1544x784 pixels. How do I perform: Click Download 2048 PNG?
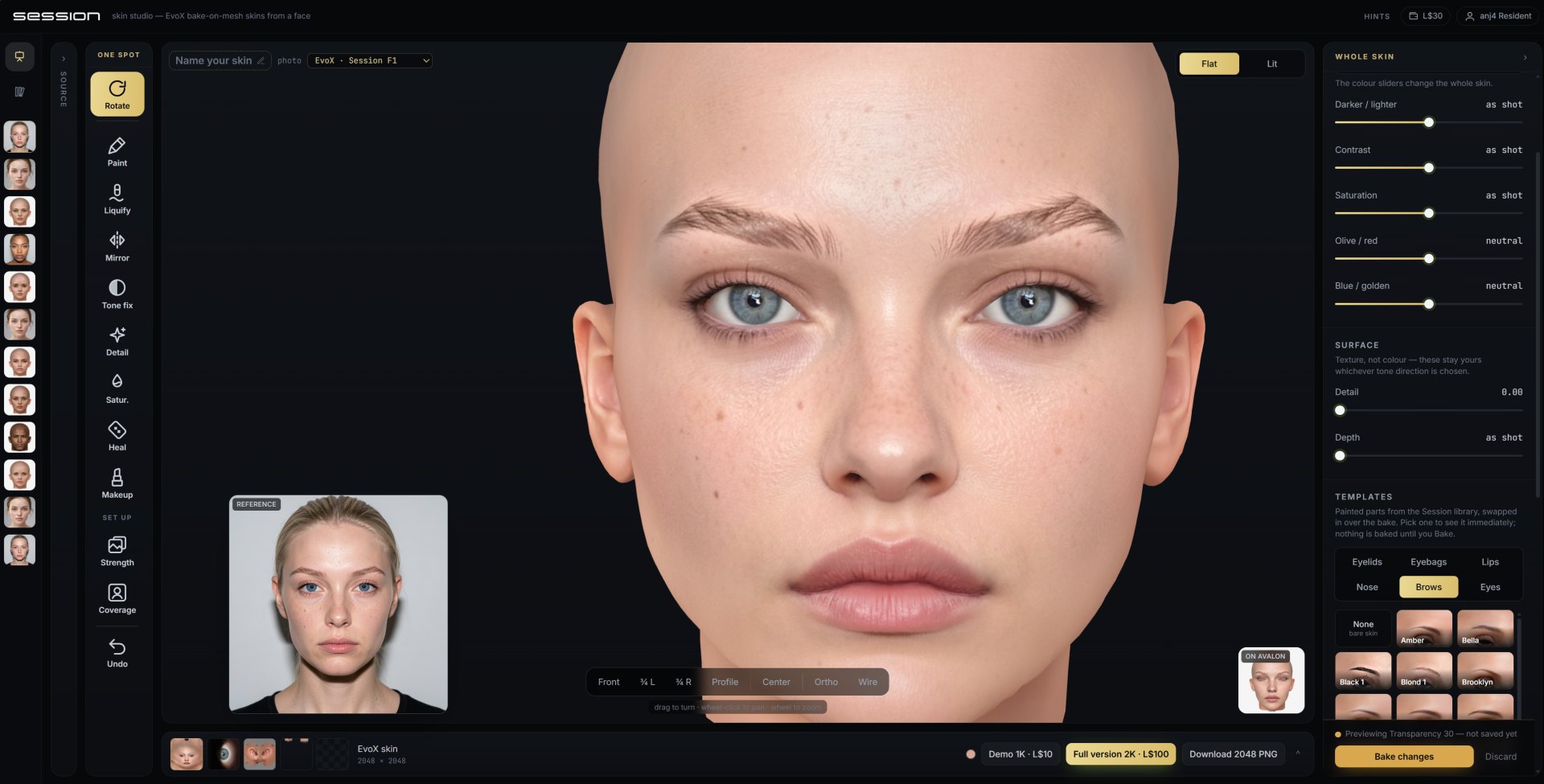[1233, 754]
